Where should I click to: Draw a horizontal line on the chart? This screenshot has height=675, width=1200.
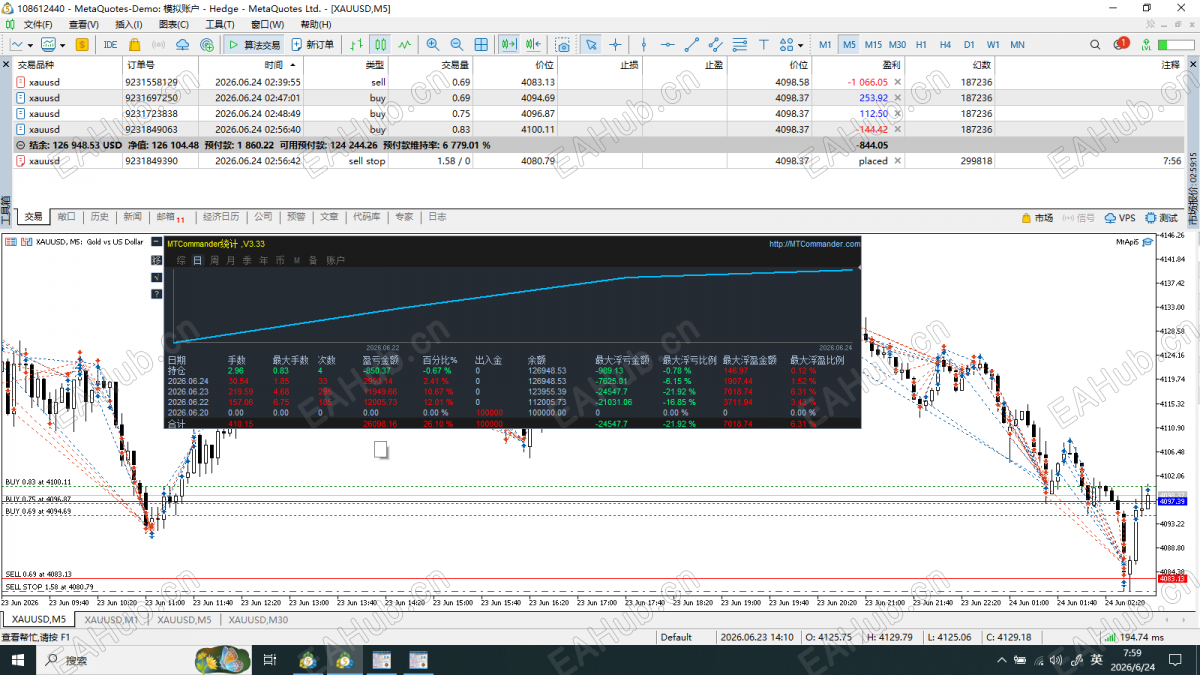(667, 44)
